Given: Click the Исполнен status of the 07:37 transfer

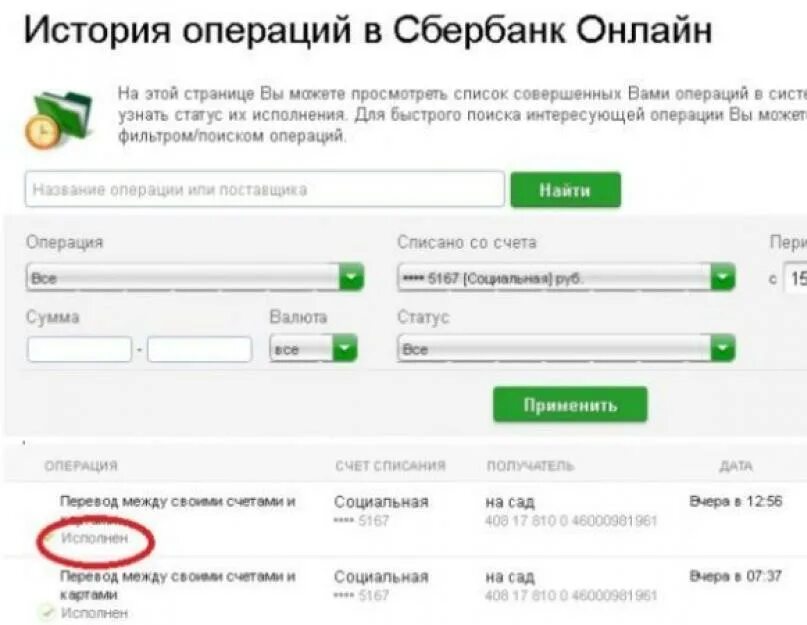Looking at the screenshot, I should tap(94, 613).
